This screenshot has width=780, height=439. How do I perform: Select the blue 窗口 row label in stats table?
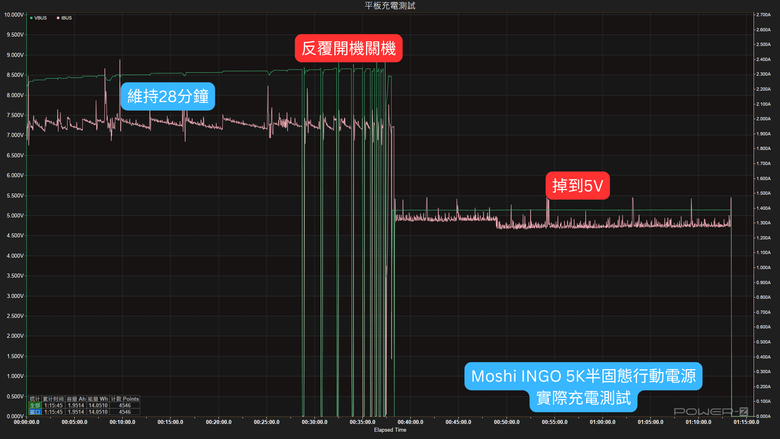35,412
